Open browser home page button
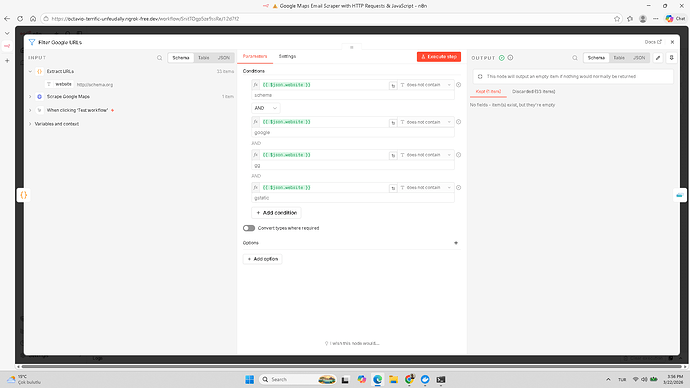 click(x=33, y=18)
